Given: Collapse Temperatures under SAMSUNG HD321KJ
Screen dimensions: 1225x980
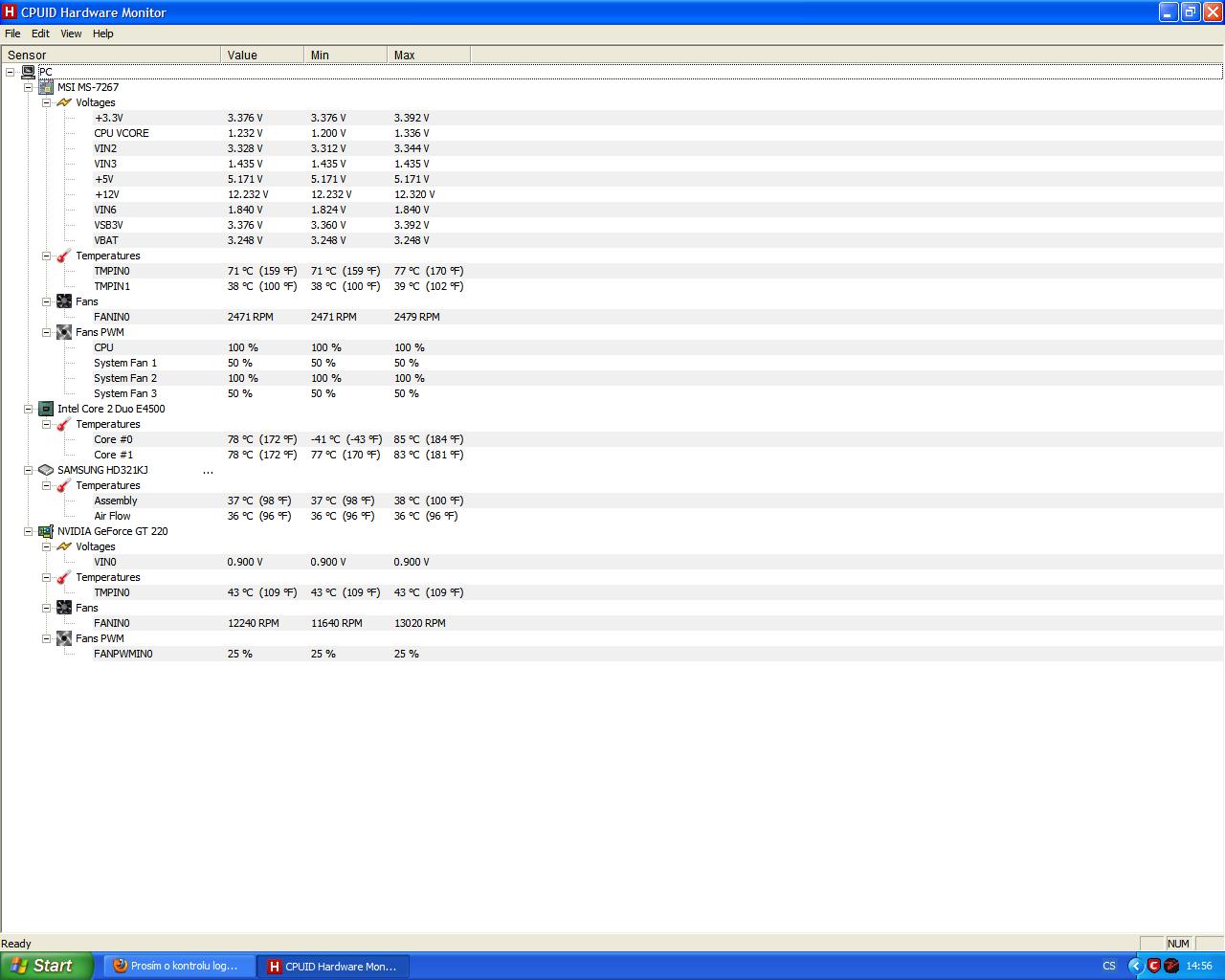Looking at the screenshot, I should tap(46, 485).
